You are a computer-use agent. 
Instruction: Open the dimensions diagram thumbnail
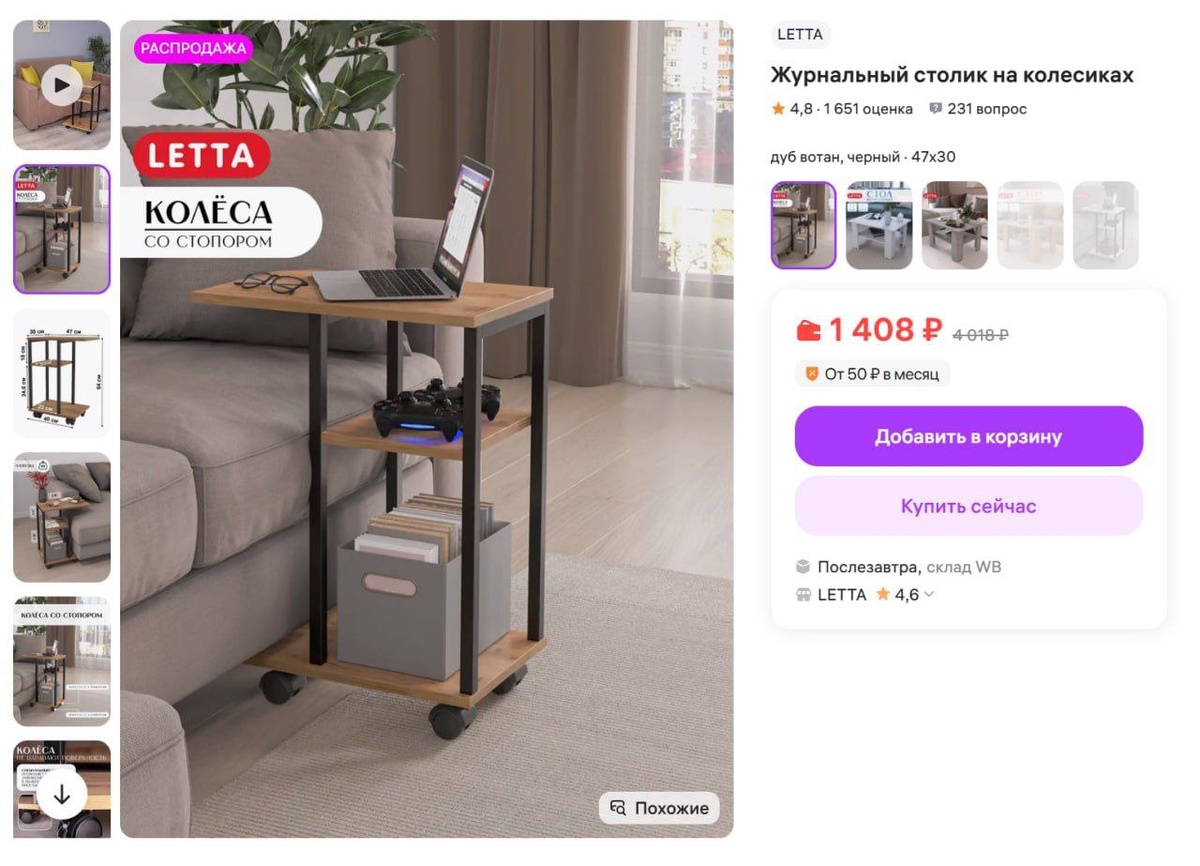click(x=62, y=373)
